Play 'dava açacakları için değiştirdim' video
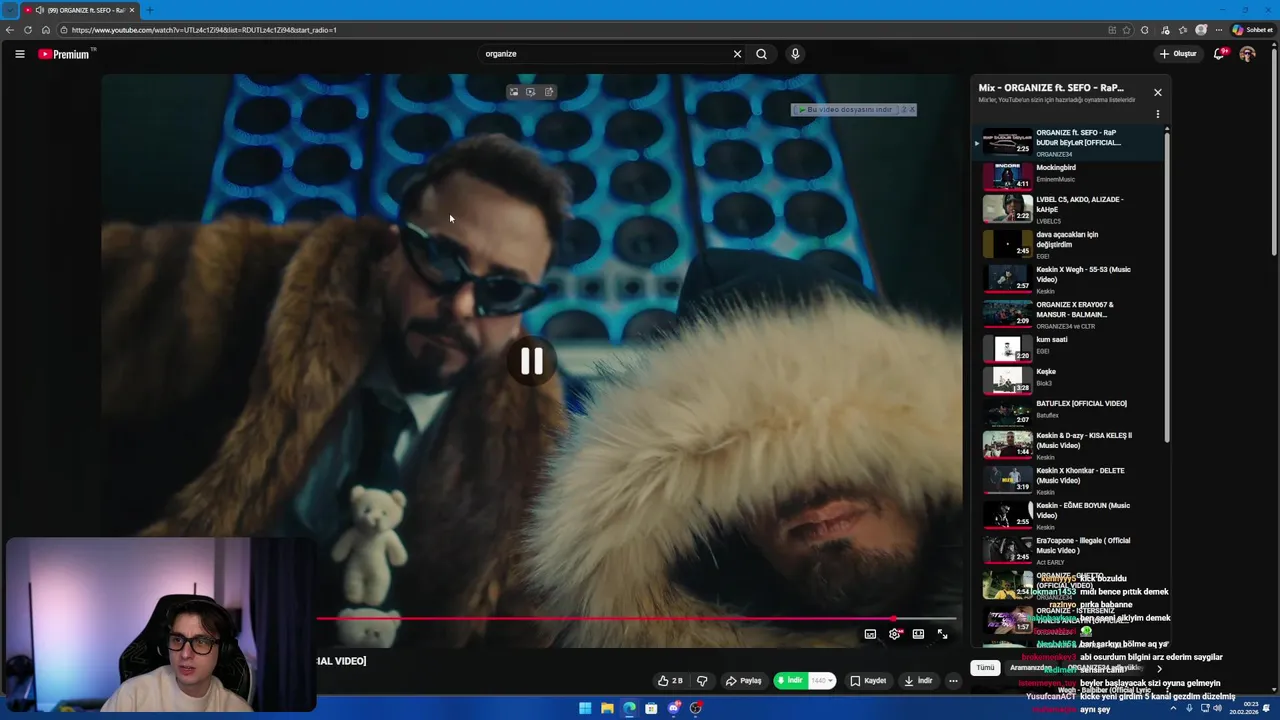The image size is (1280, 720). 1070,245
